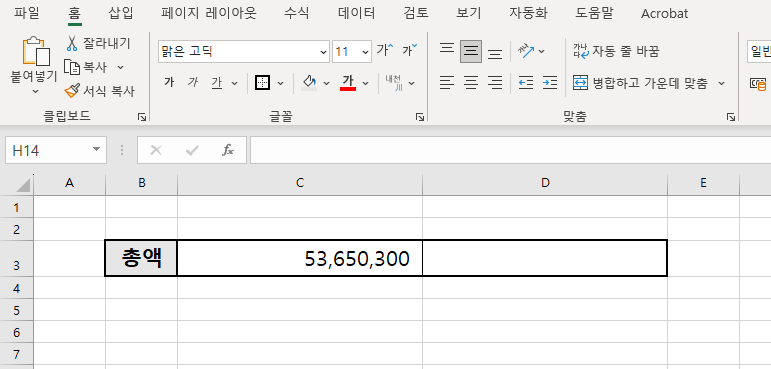The image size is (771, 369).
Task: Apply the cell borders button
Action: [x=263, y=83]
